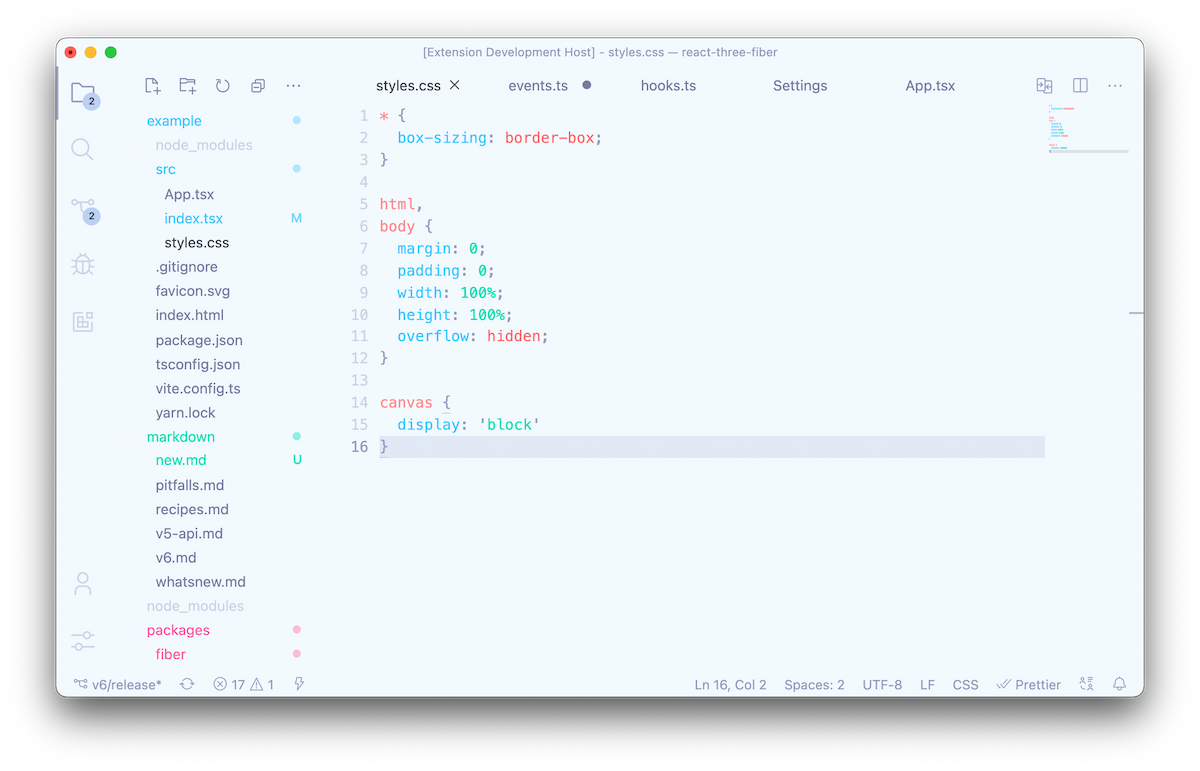The image size is (1200, 771).
Task: Select styles.css in the file tree
Action: click(196, 243)
